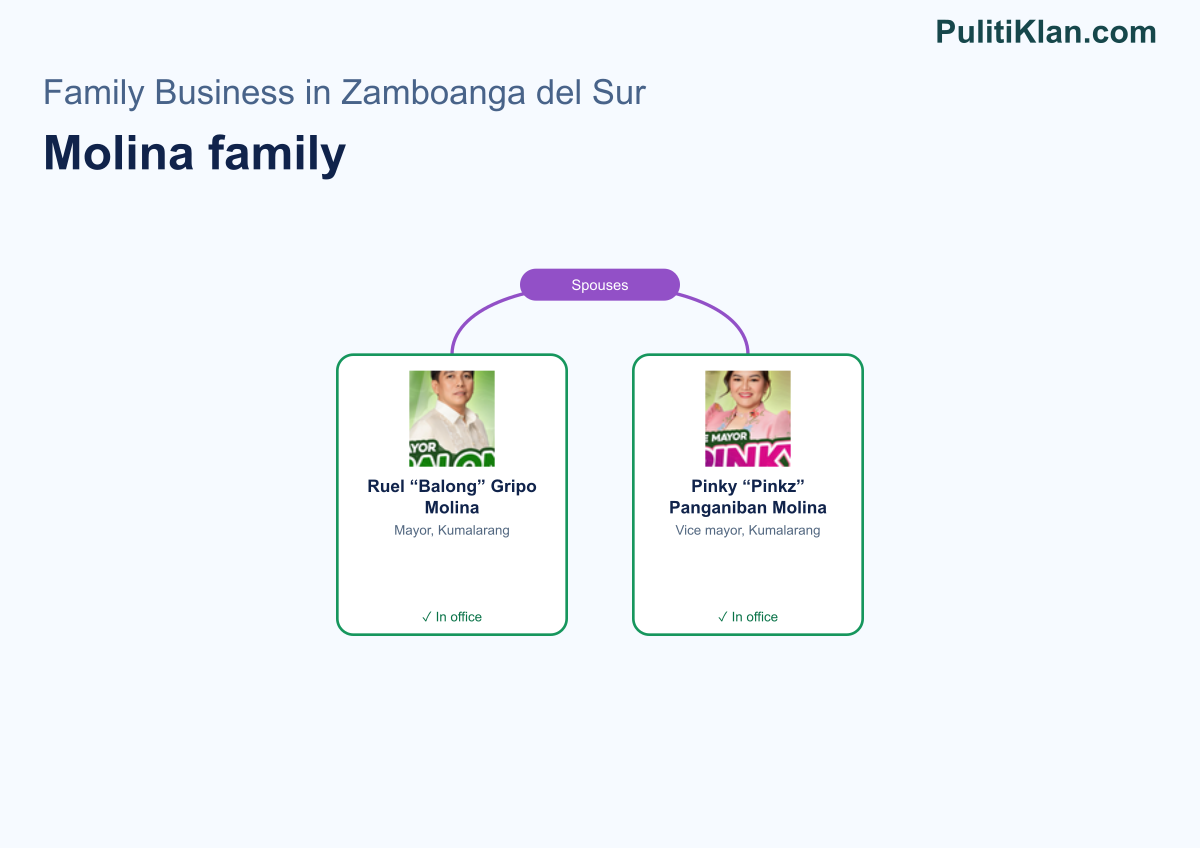The width and height of the screenshot is (1200, 848).
Task: Click the Molina family heading
Action: 195,153
